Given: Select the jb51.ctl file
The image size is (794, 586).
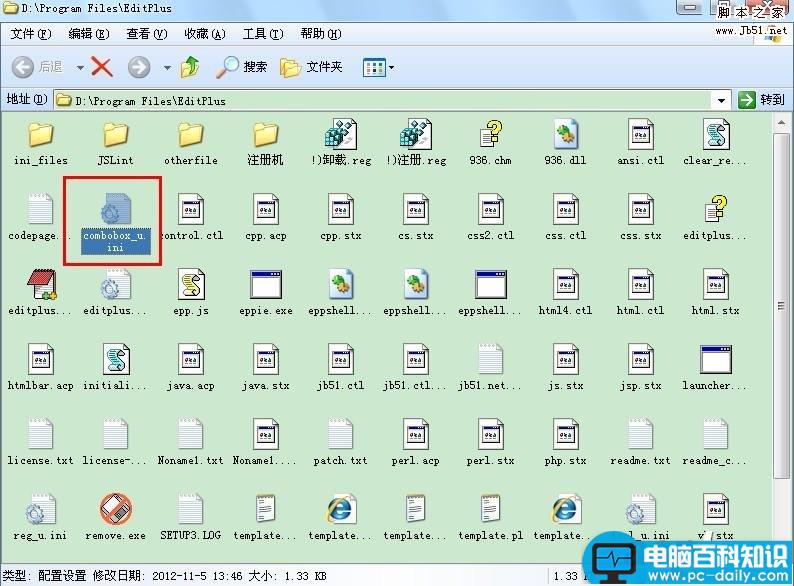Looking at the screenshot, I should [341, 368].
